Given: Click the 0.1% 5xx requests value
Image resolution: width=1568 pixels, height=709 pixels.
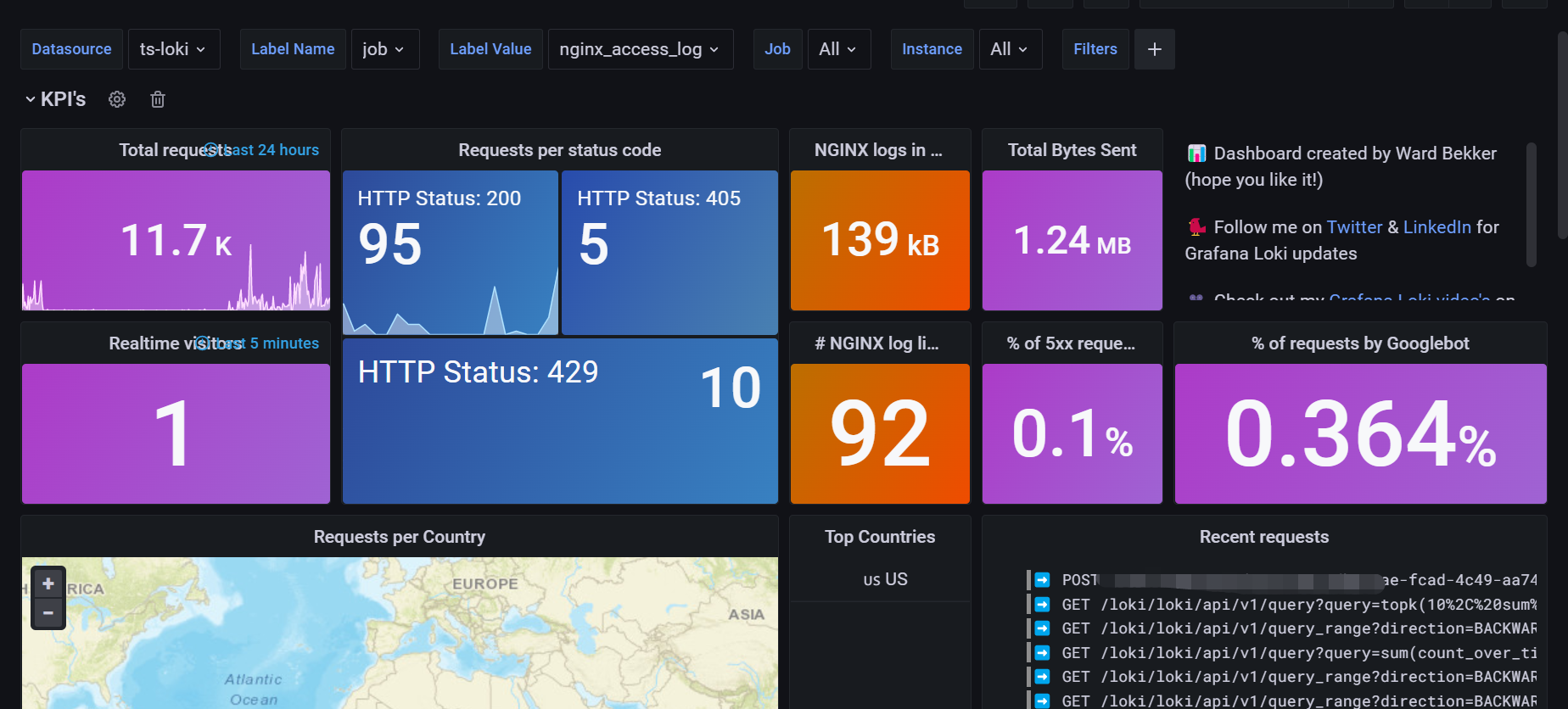Looking at the screenshot, I should click(1072, 434).
